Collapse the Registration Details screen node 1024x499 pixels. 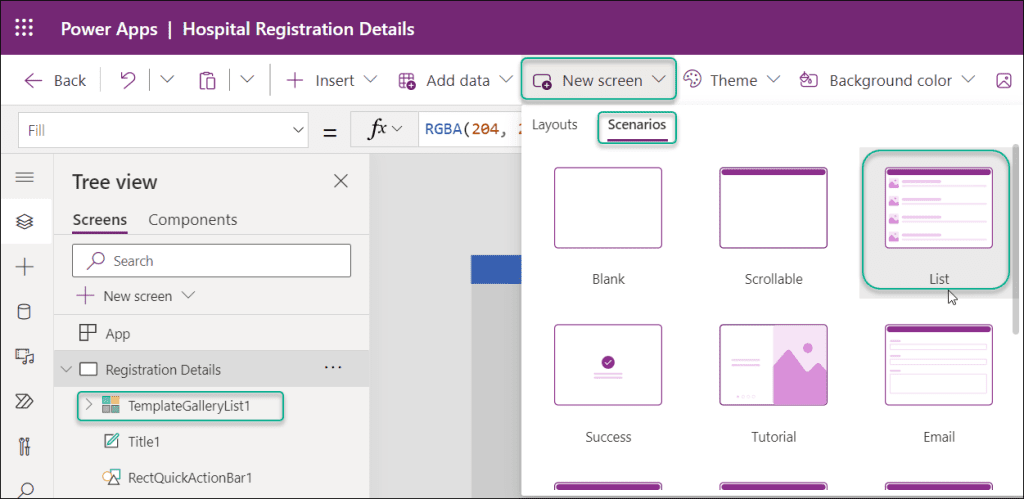pos(66,370)
